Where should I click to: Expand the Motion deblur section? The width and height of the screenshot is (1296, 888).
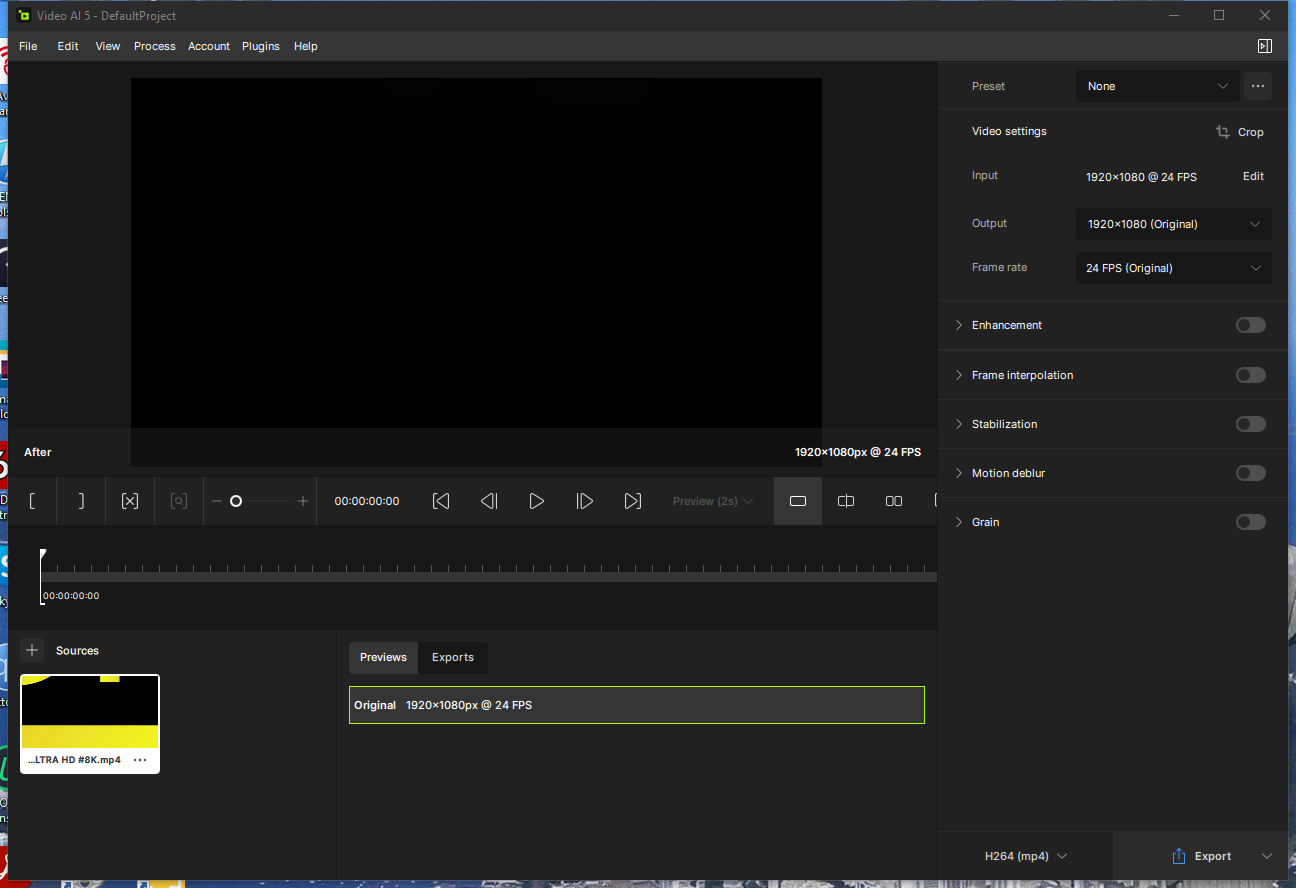pos(959,473)
